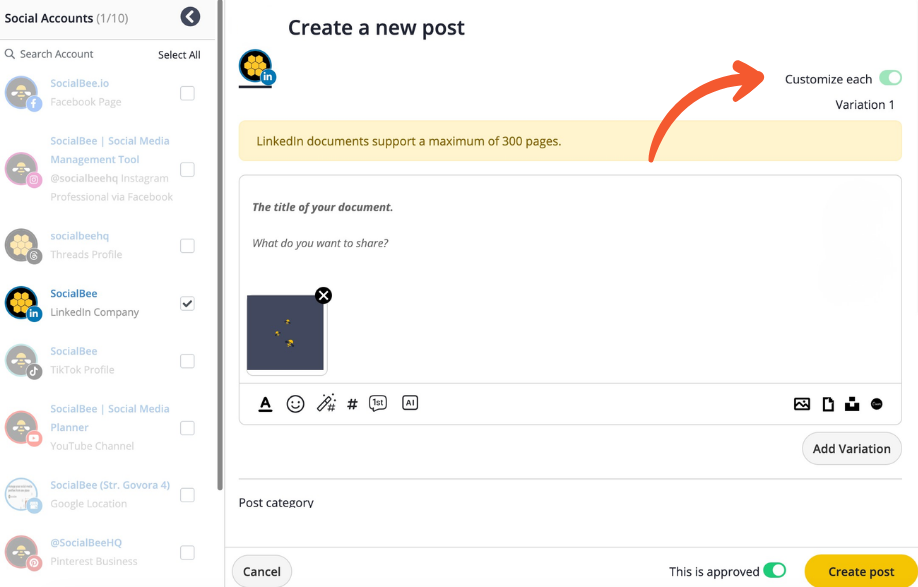918x587 pixels.
Task: Open the Unsplash image picker icon
Action: (852, 404)
